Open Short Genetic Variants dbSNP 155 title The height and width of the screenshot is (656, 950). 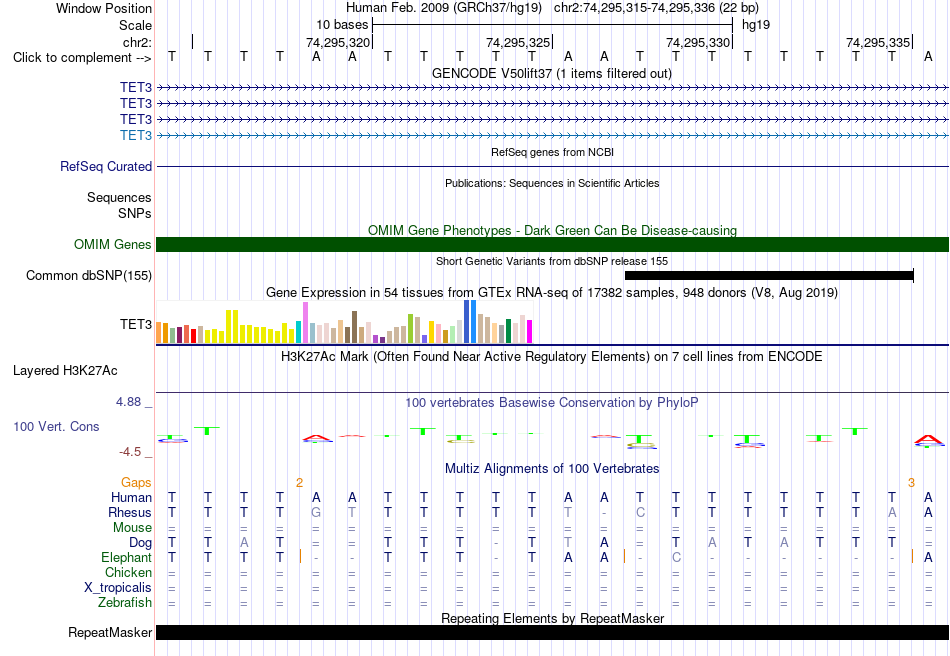coord(552,261)
